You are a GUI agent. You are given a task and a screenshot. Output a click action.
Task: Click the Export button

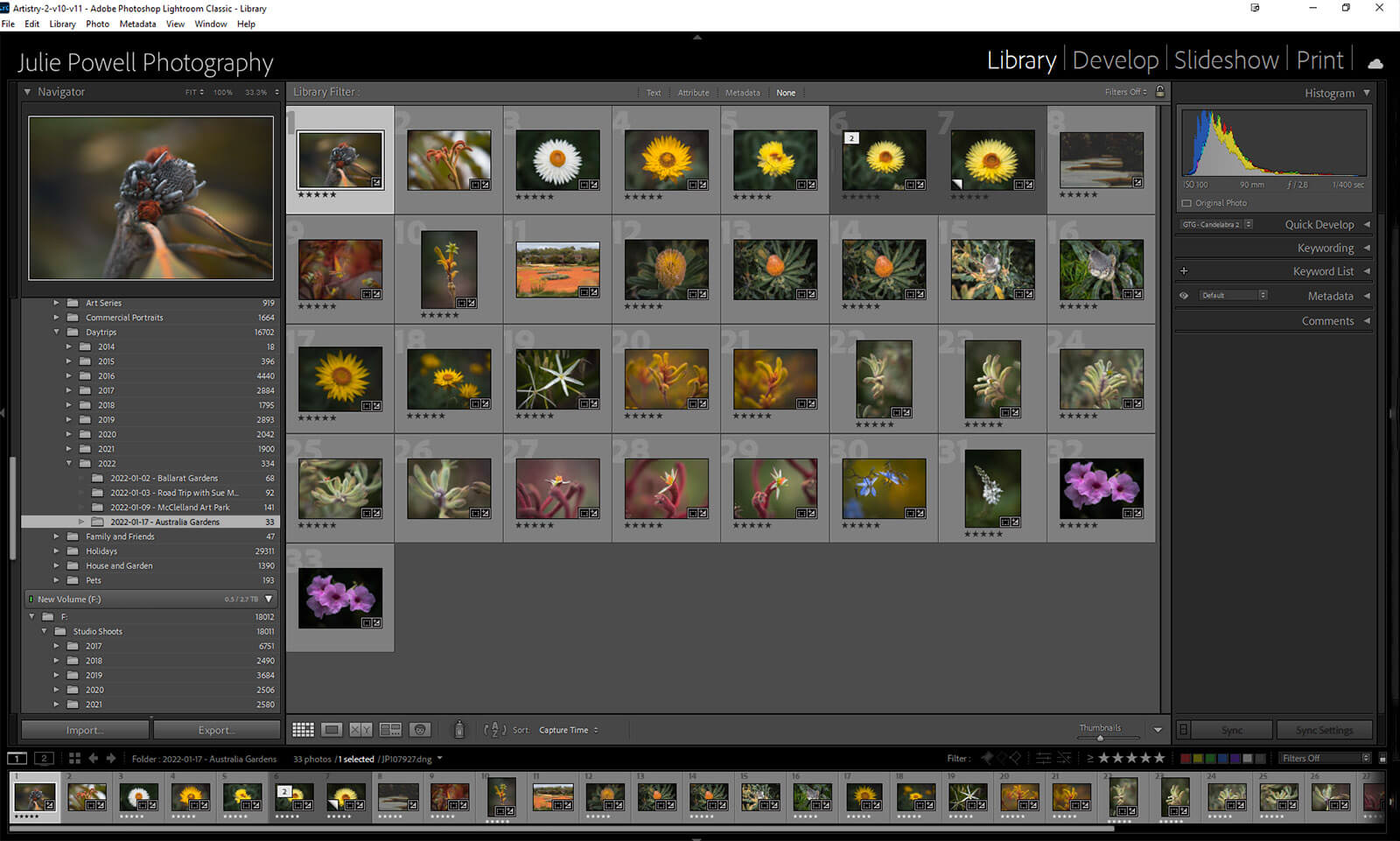click(x=216, y=730)
